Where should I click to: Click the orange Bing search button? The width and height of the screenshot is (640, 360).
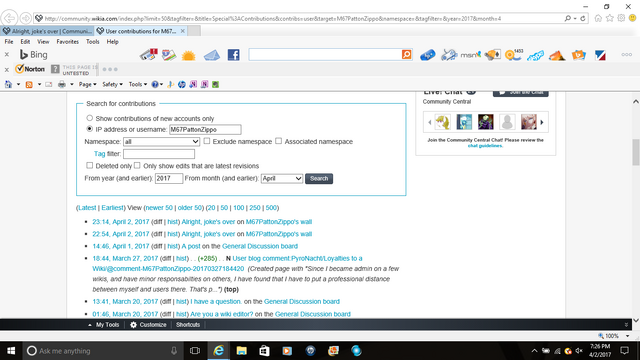[407, 54]
